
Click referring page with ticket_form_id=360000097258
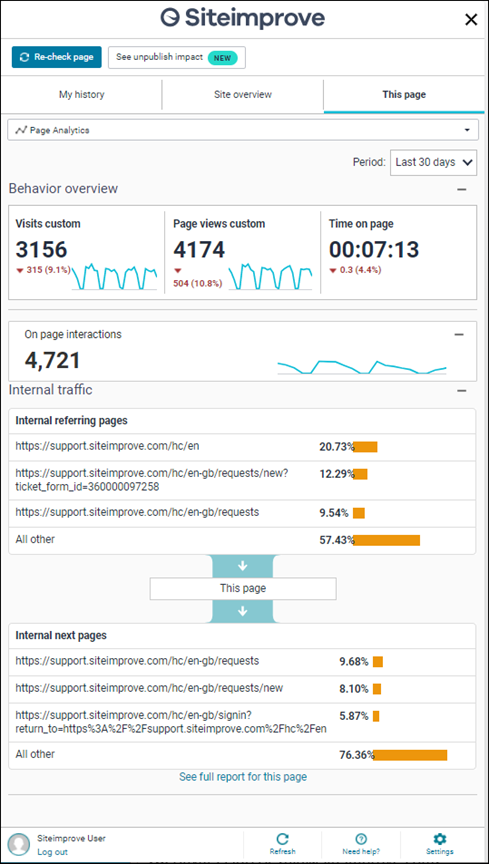coord(152,480)
